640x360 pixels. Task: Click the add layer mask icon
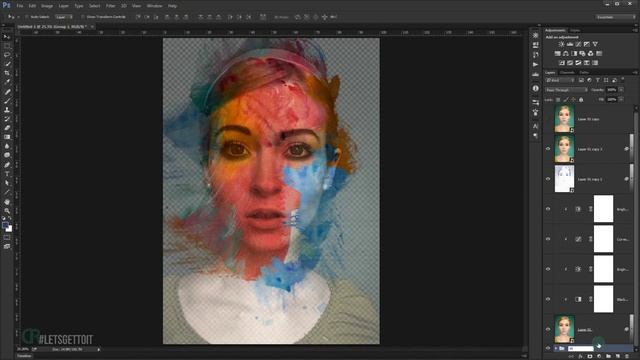589,356
